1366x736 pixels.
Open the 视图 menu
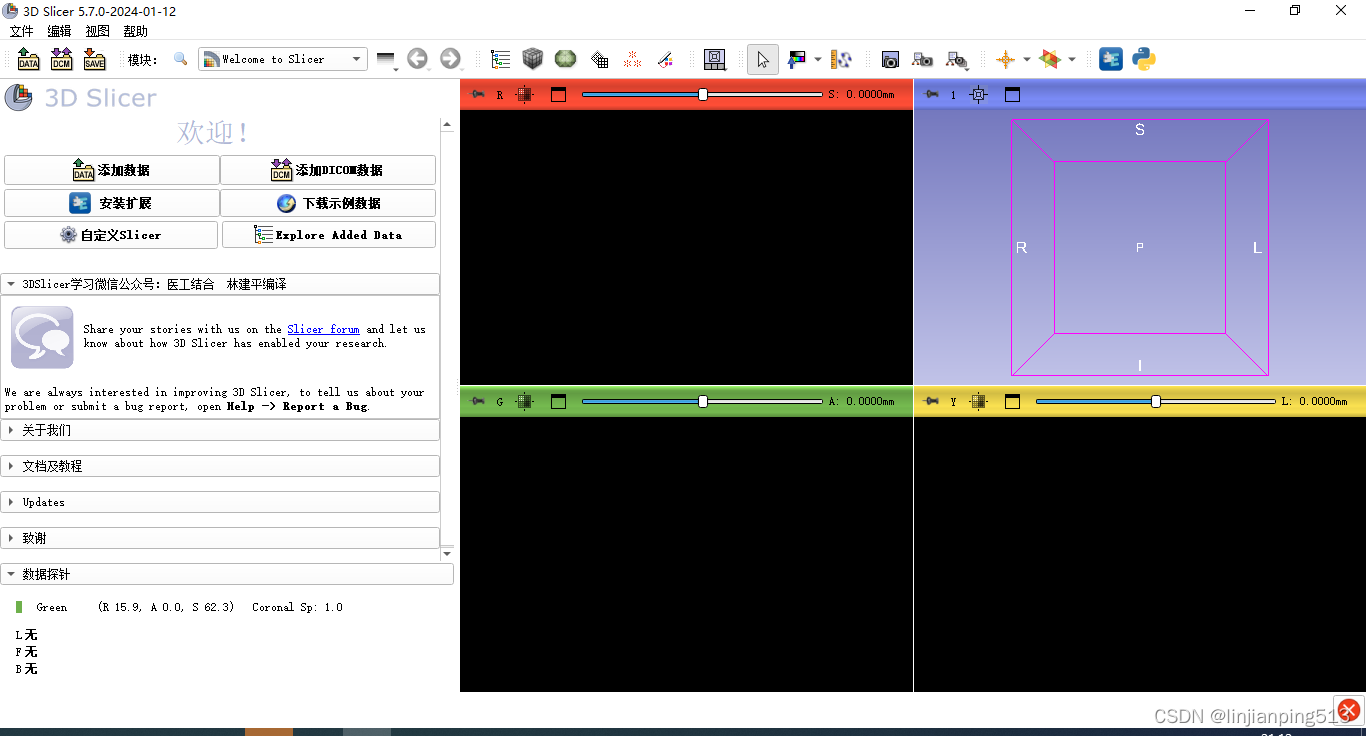(97, 31)
